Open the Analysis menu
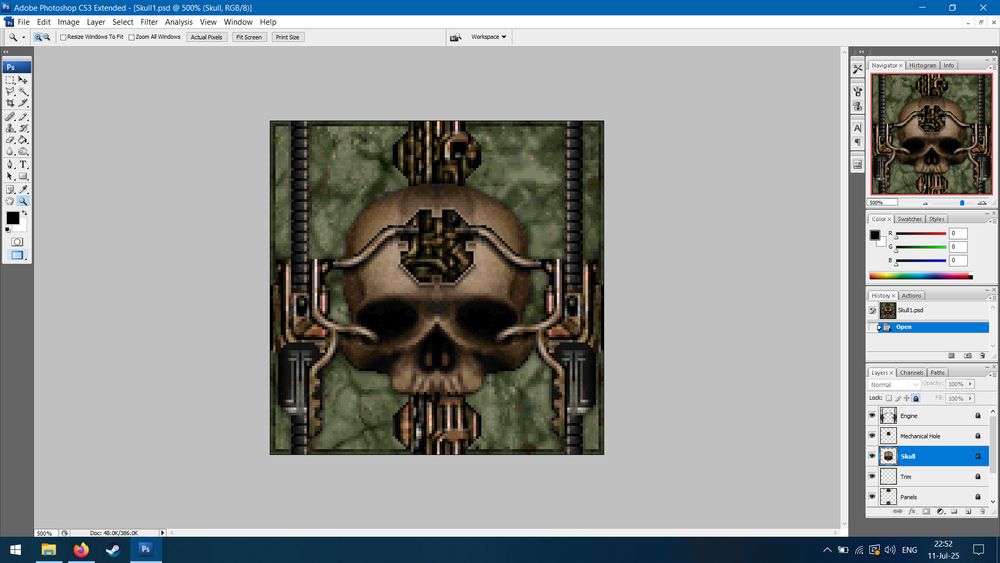 [x=179, y=22]
